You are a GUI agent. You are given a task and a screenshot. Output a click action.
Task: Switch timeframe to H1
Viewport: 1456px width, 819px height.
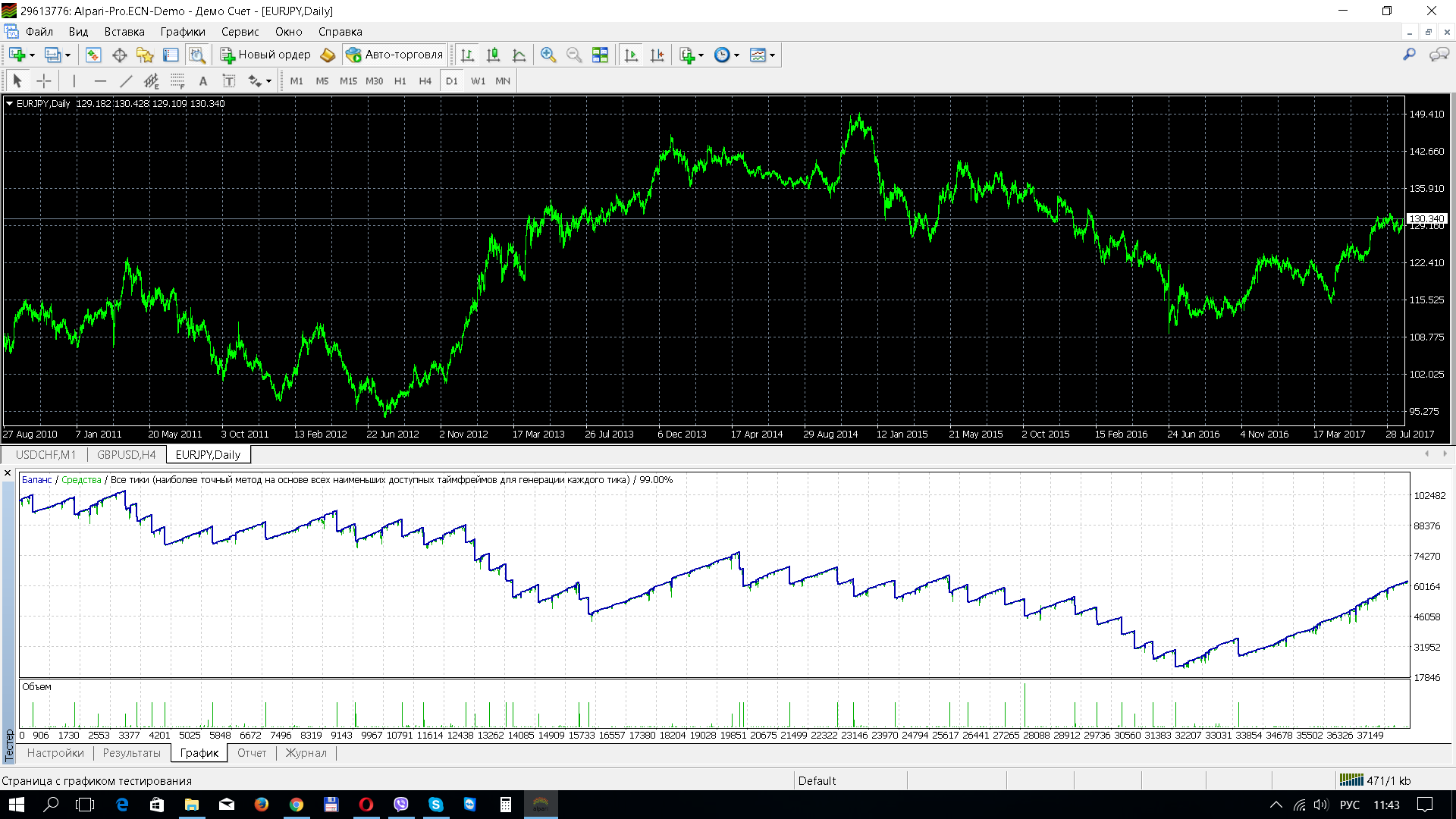[400, 81]
